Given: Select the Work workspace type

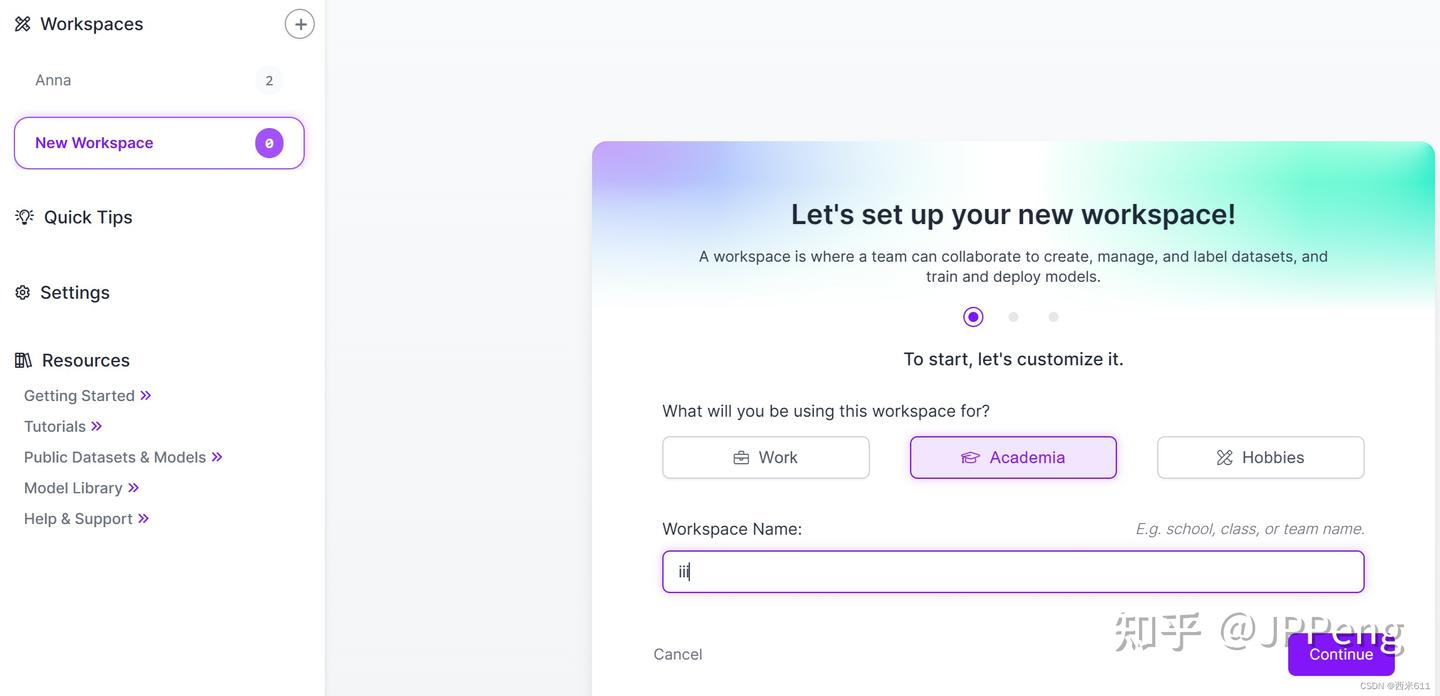Looking at the screenshot, I should click(766, 458).
